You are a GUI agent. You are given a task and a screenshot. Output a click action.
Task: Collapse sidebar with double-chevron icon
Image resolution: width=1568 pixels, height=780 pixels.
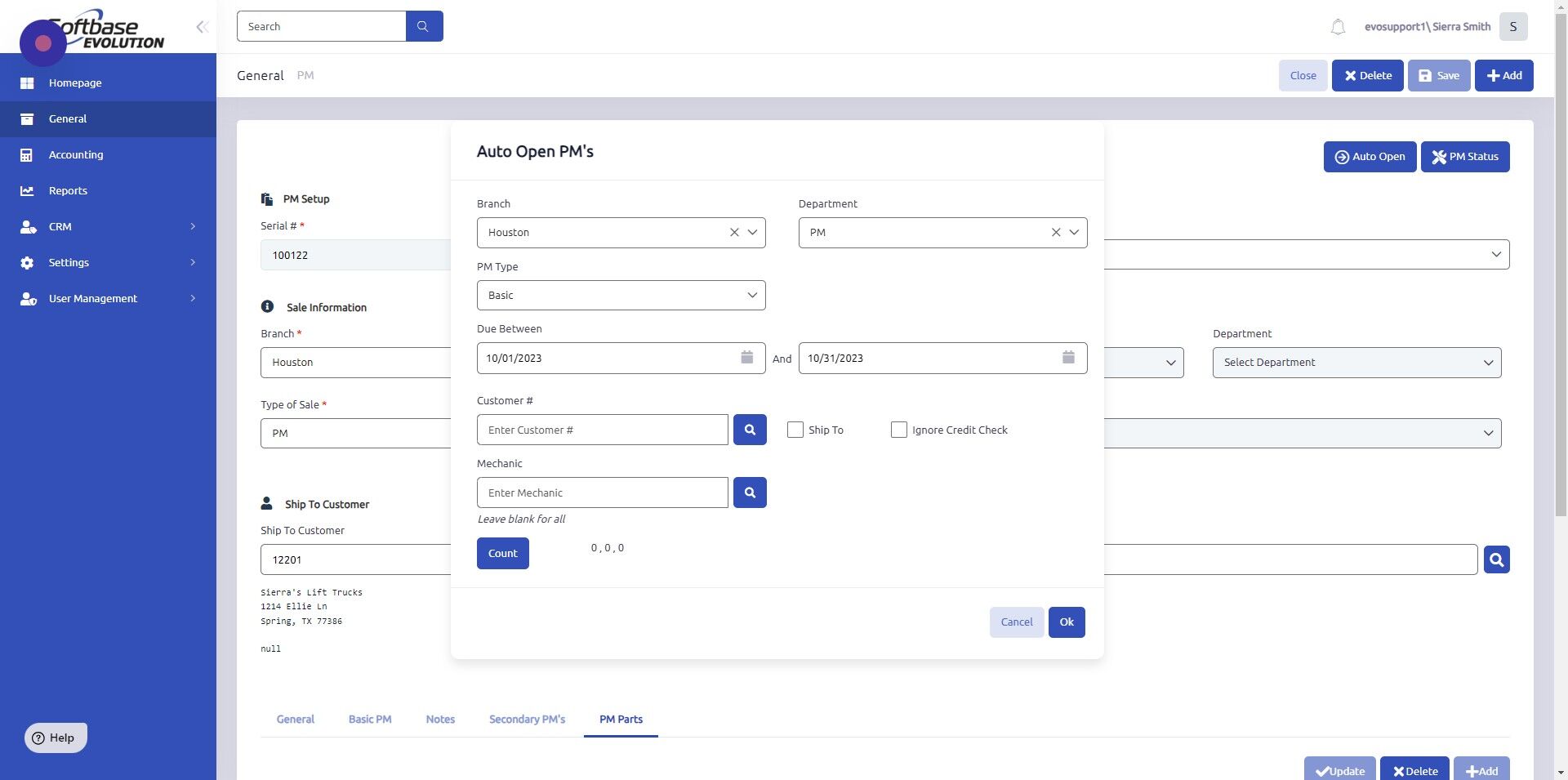point(202,27)
